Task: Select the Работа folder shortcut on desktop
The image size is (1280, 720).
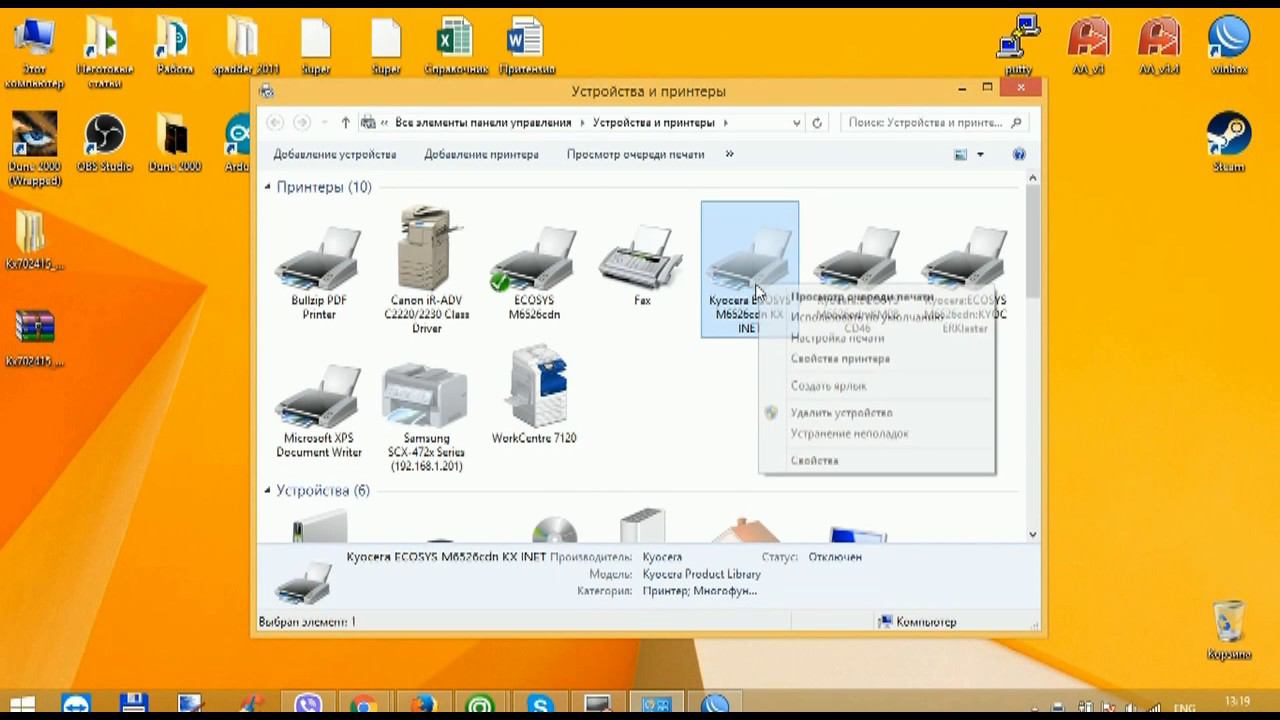Action: (x=174, y=46)
